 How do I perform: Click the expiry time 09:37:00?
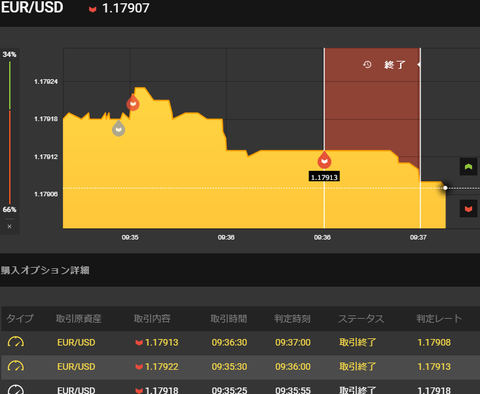tap(293, 342)
